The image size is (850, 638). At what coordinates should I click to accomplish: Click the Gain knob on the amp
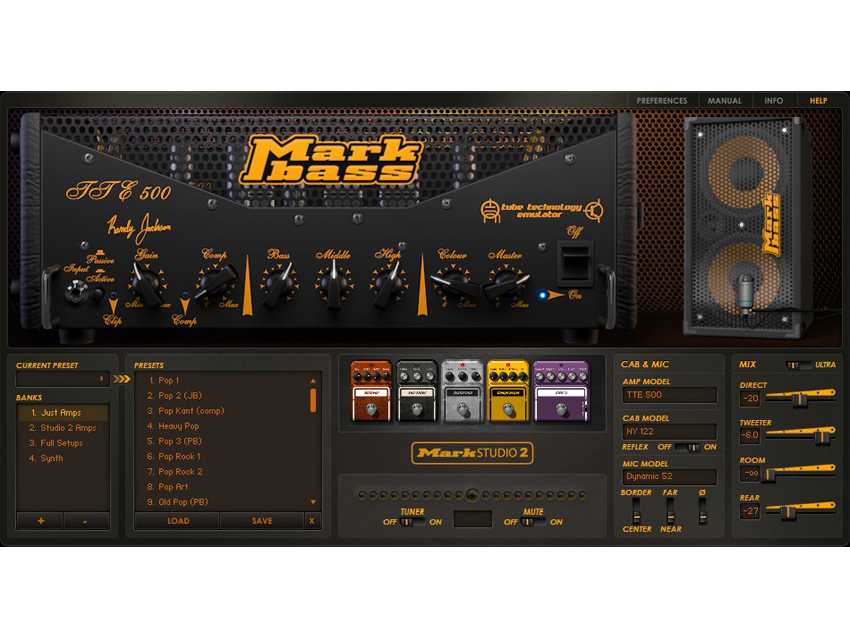click(x=146, y=283)
